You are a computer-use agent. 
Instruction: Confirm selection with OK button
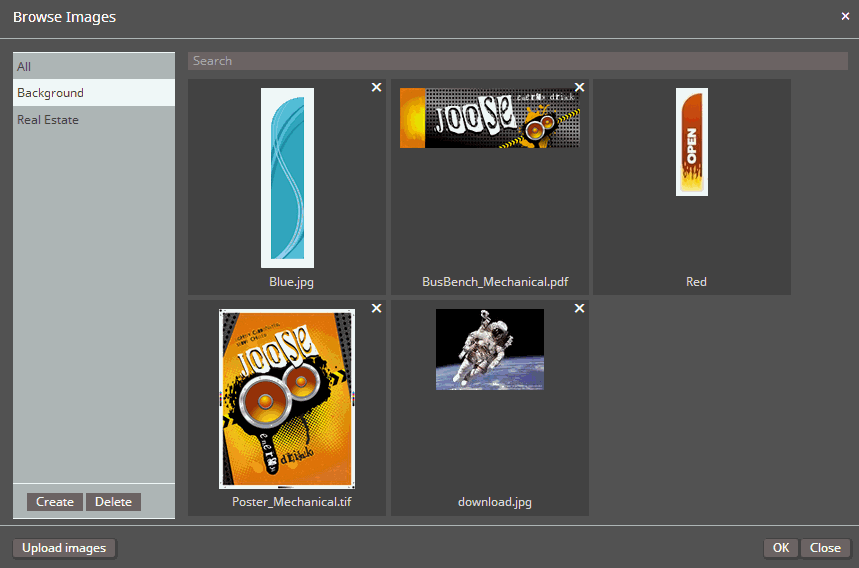(780, 548)
